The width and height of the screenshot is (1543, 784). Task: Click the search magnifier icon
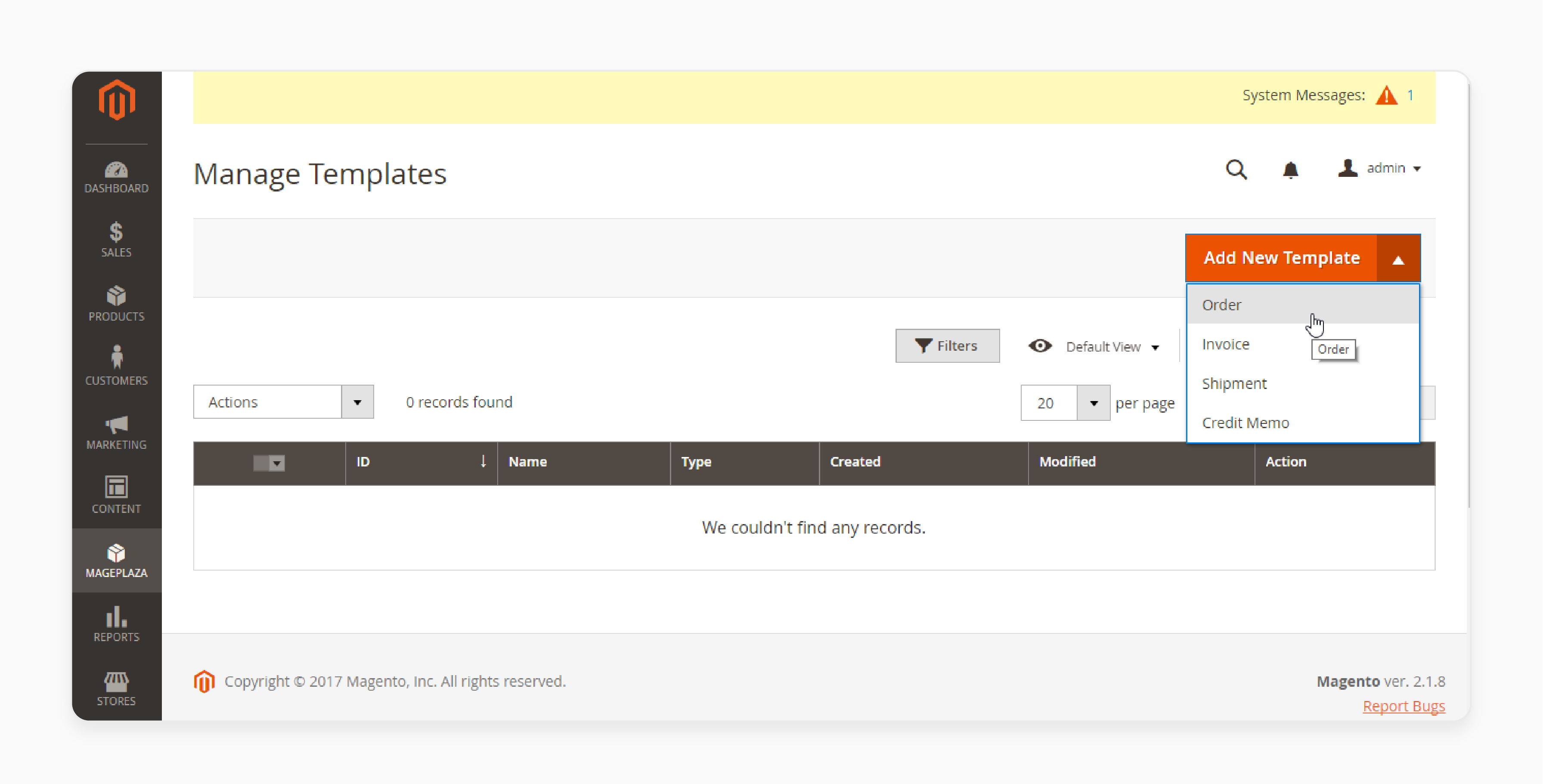pyautogui.click(x=1236, y=170)
